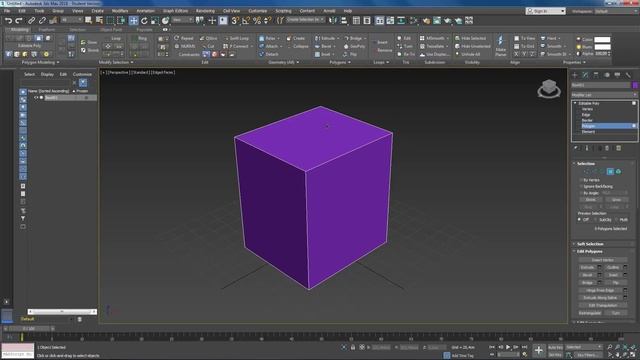Enable the By Angle checkbox
The image size is (640, 360).
(x=581, y=193)
